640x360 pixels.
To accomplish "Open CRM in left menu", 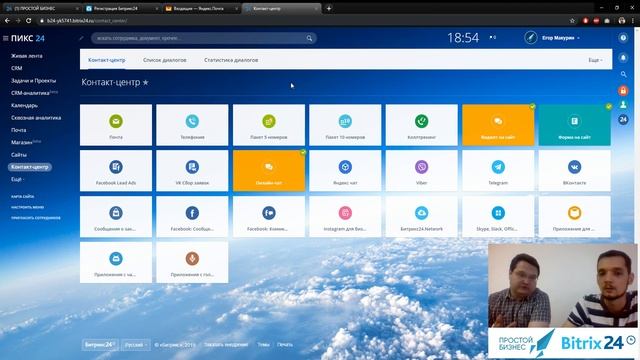I will [17, 68].
